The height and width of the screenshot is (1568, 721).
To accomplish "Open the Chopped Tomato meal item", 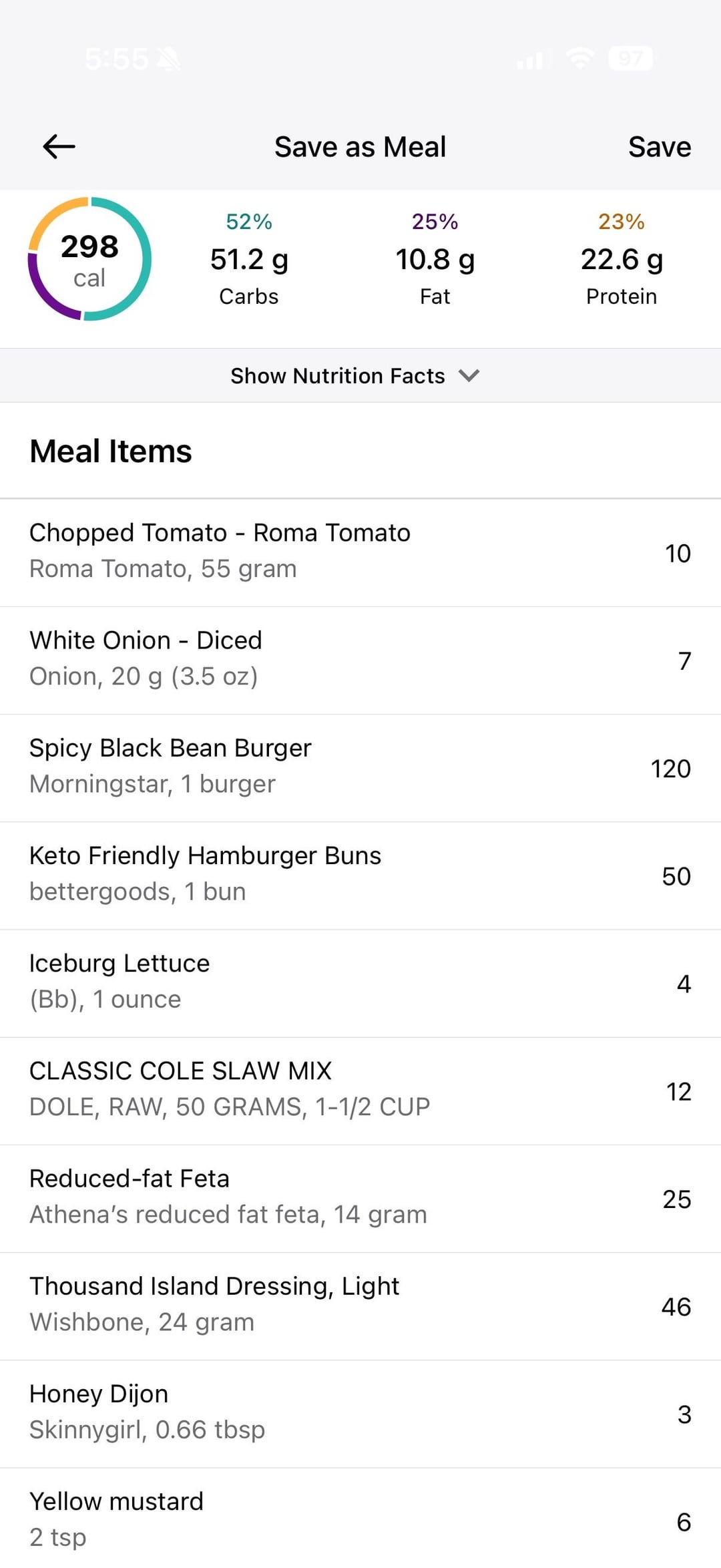I will (x=360, y=552).
